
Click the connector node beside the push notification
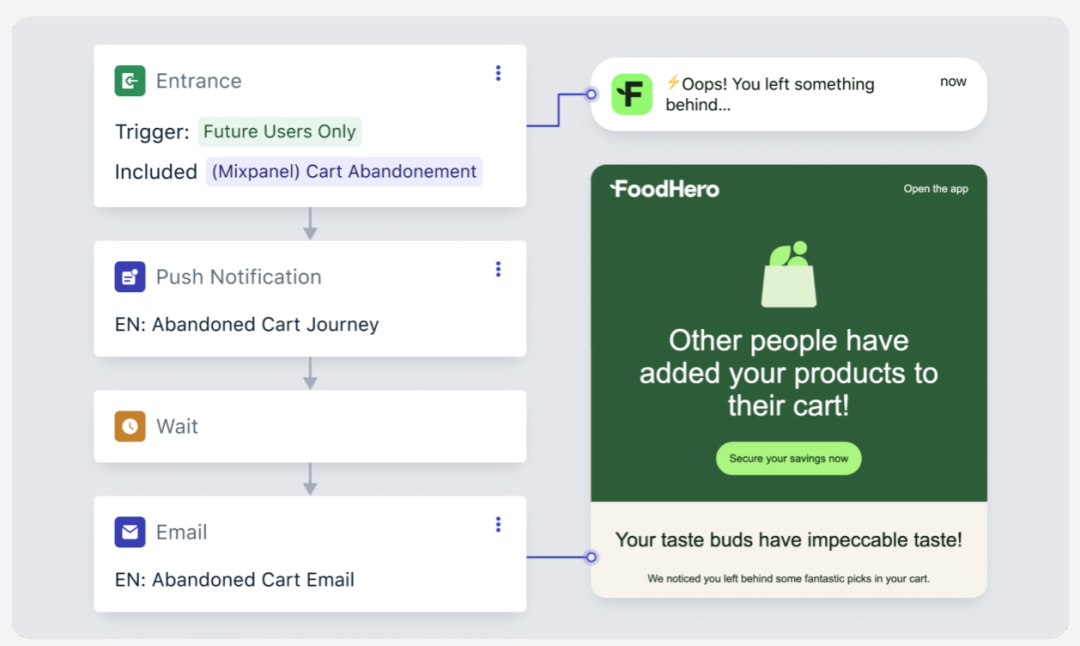pyautogui.click(x=591, y=94)
